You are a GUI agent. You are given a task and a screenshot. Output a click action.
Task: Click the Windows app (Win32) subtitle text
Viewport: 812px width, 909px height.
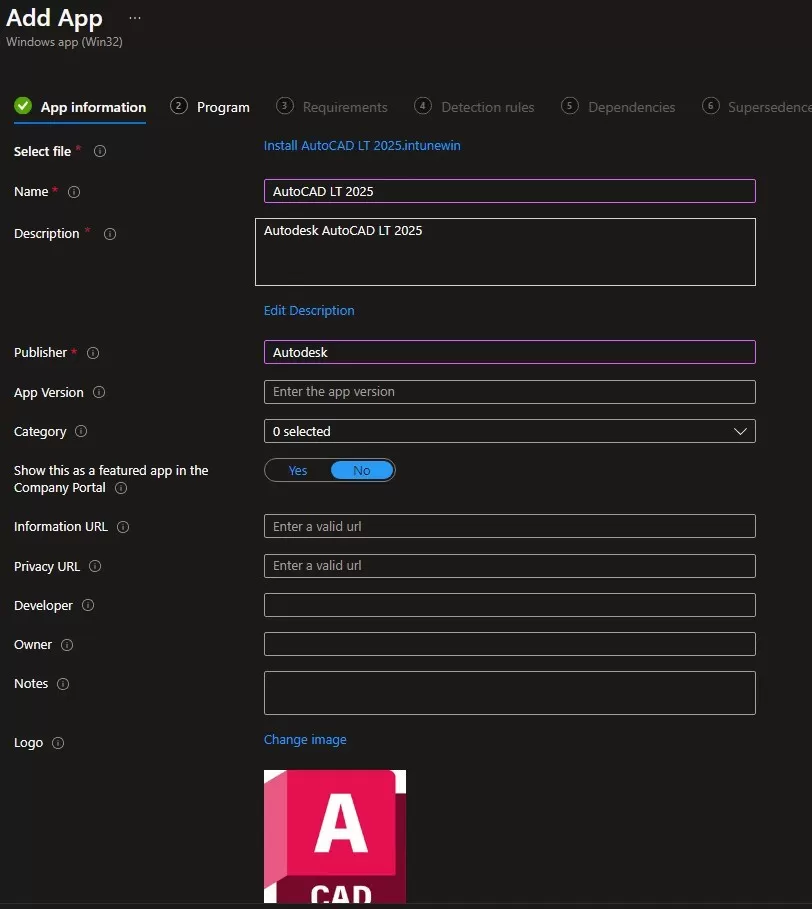tap(64, 42)
